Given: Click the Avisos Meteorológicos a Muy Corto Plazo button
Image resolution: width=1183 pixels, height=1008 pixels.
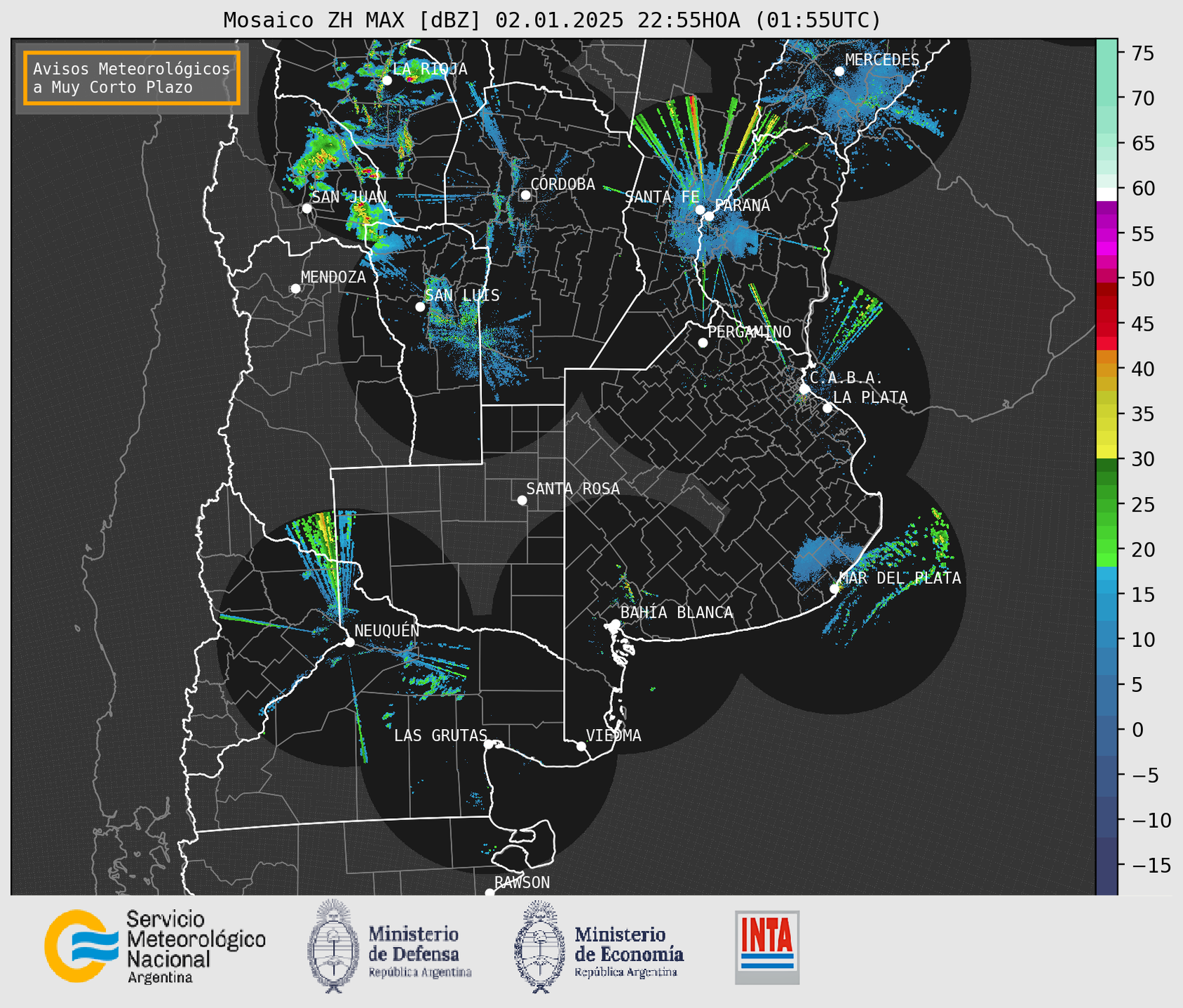Looking at the screenshot, I should click(x=132, y=78).
